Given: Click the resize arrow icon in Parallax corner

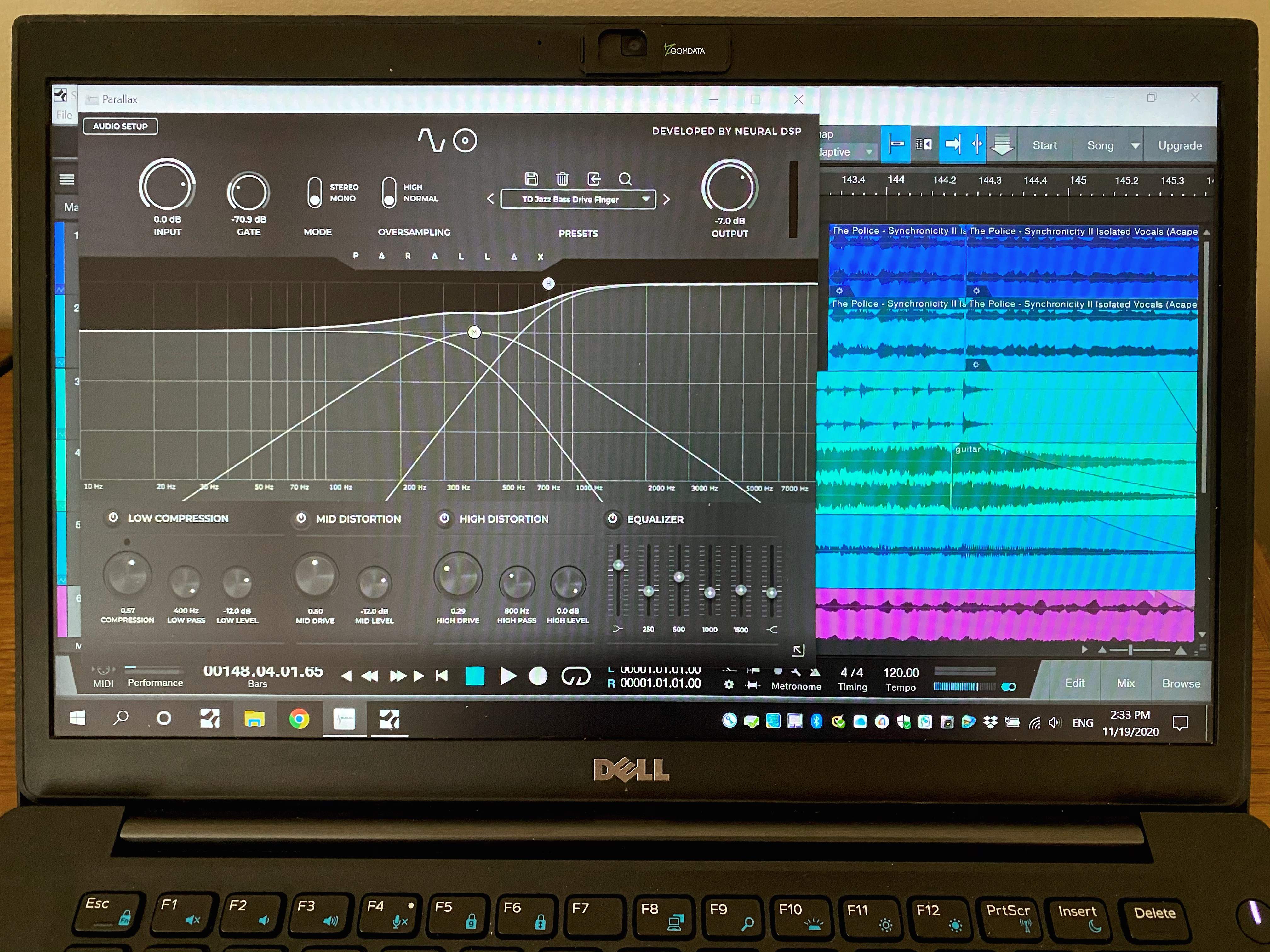Looking at the screenshot, I should (798, 650).
